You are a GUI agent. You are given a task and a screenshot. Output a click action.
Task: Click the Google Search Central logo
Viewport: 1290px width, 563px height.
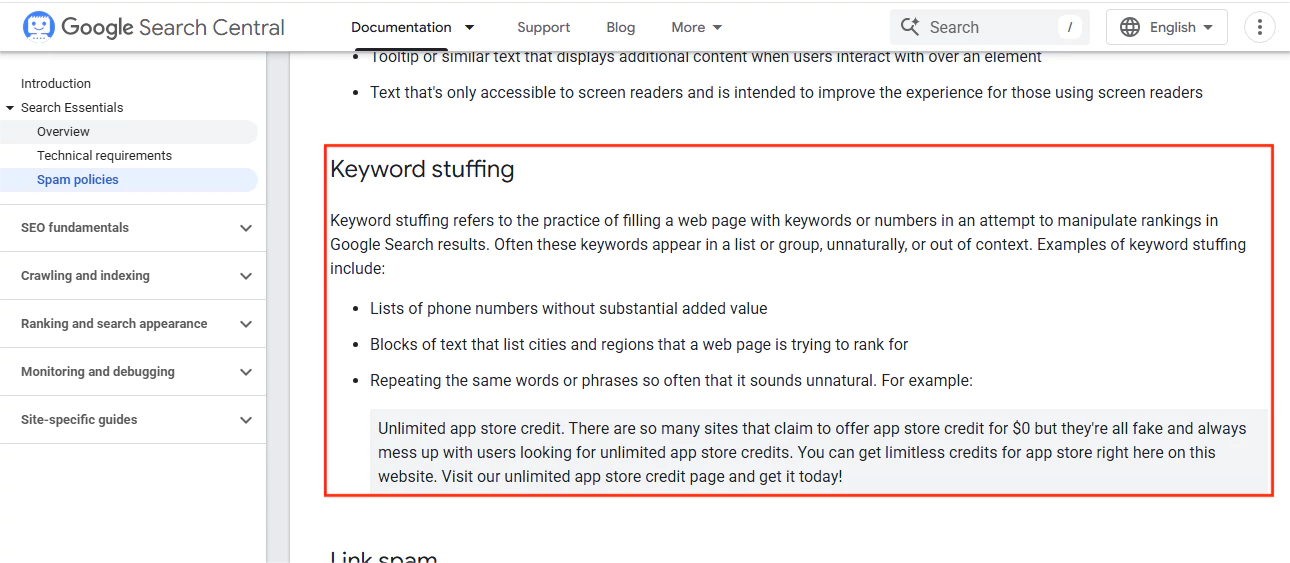[x=154, y=27]
